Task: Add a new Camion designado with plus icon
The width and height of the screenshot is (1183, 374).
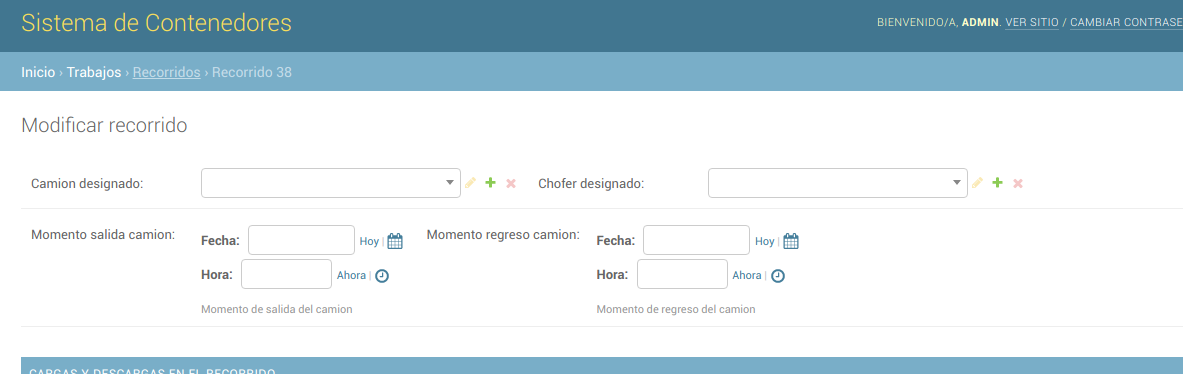Action: pos(490,182)
